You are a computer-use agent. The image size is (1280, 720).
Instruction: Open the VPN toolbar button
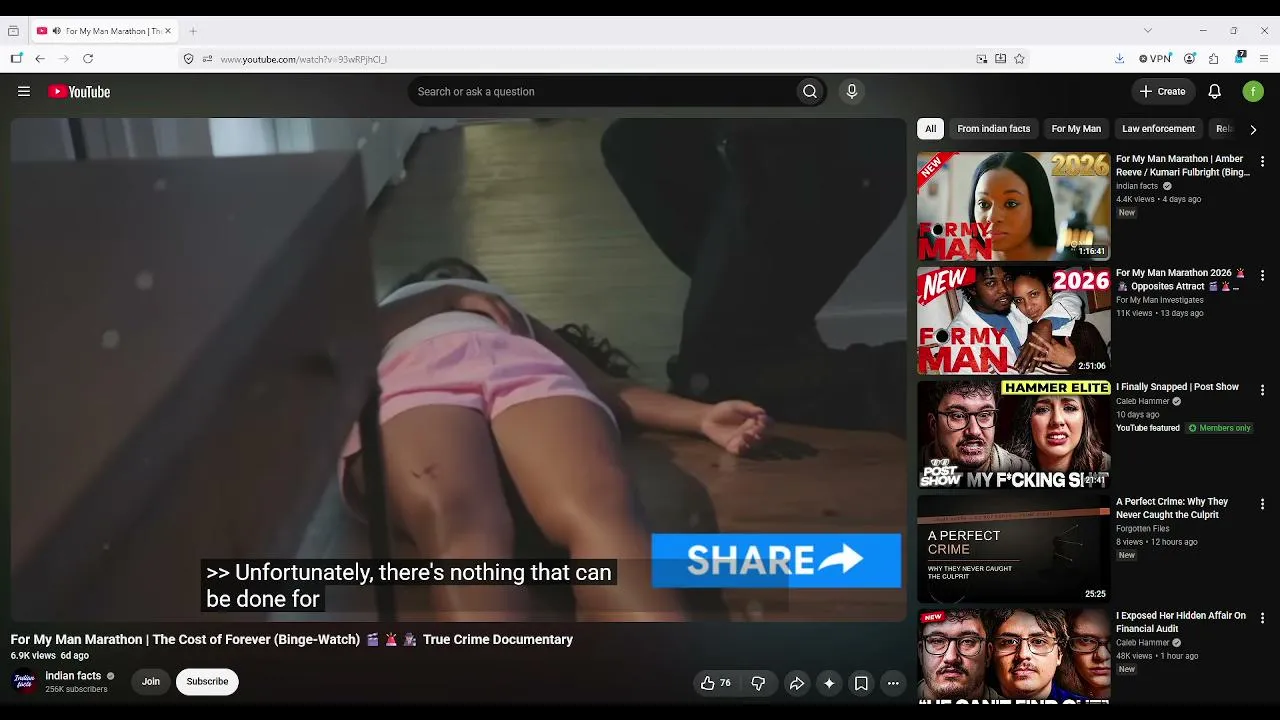click(1155, 59)
